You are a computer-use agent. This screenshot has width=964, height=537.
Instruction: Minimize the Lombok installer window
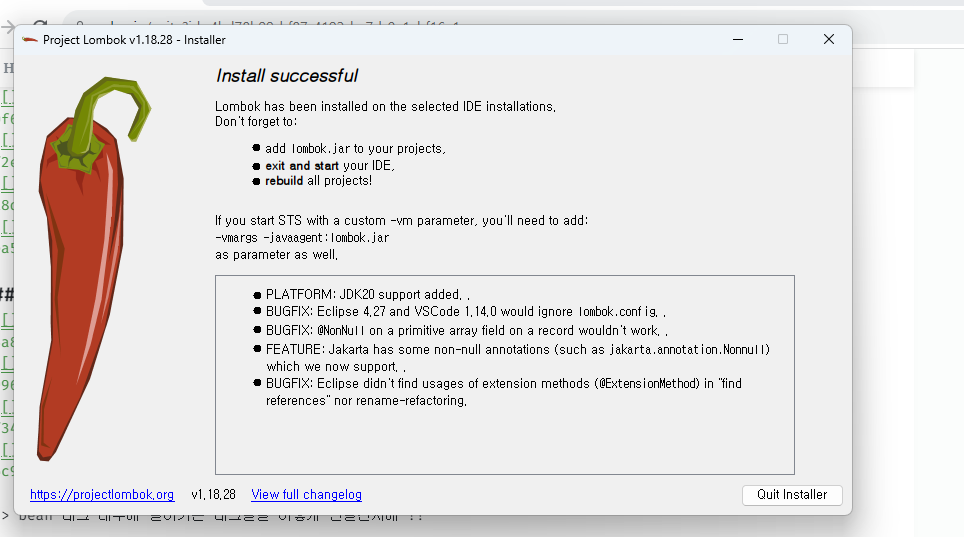coord(738,39)
